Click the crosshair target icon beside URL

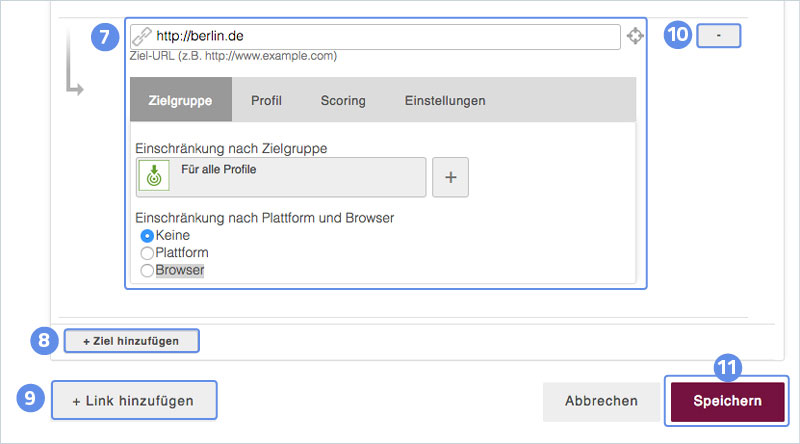coord(635,37)
